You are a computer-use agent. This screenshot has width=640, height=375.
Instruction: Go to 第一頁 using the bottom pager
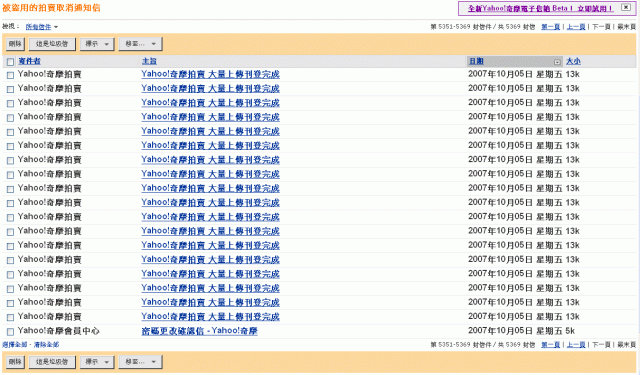coord(550,345)
